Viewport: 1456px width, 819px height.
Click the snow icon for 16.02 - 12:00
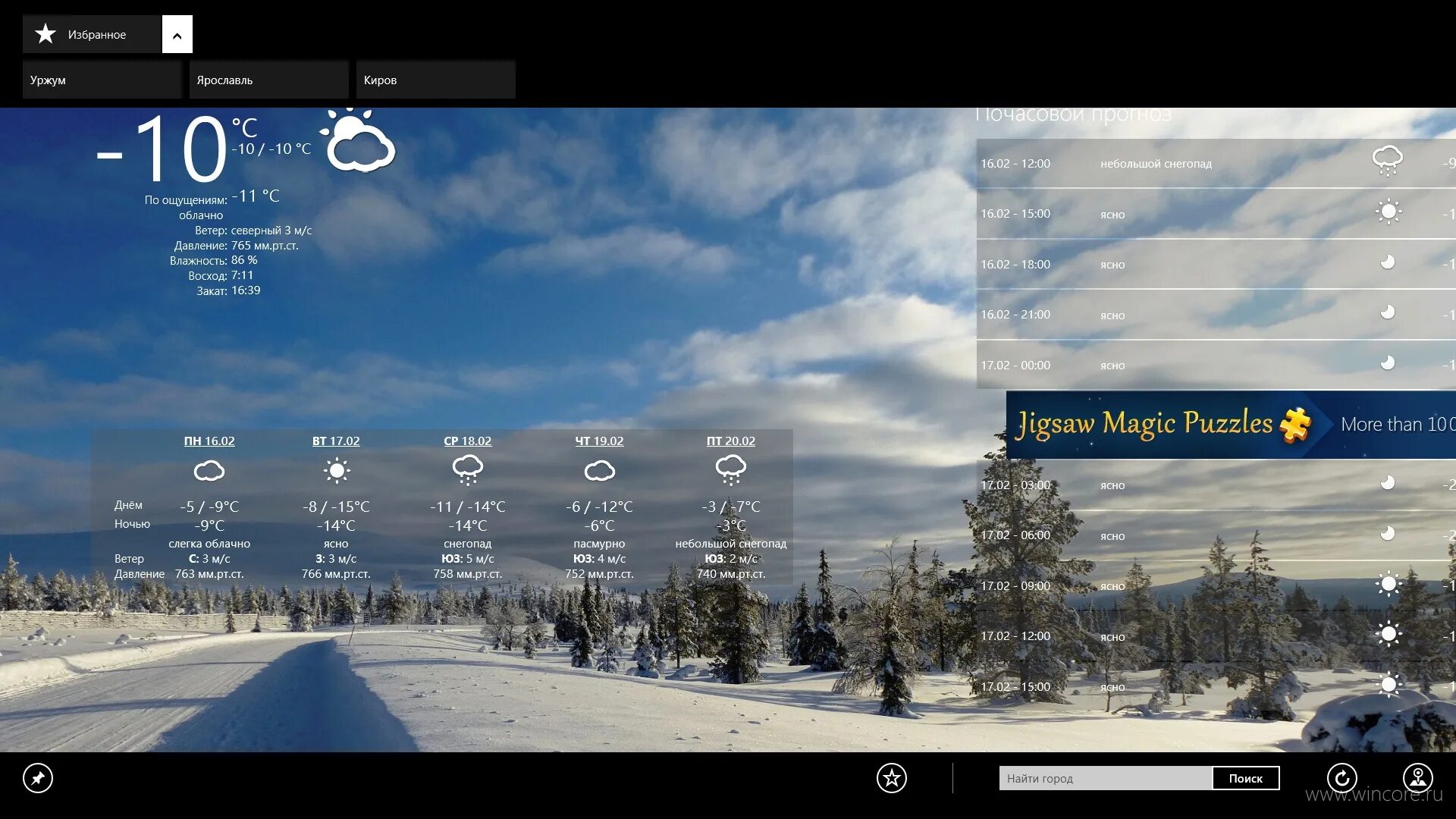[1387, 161]
